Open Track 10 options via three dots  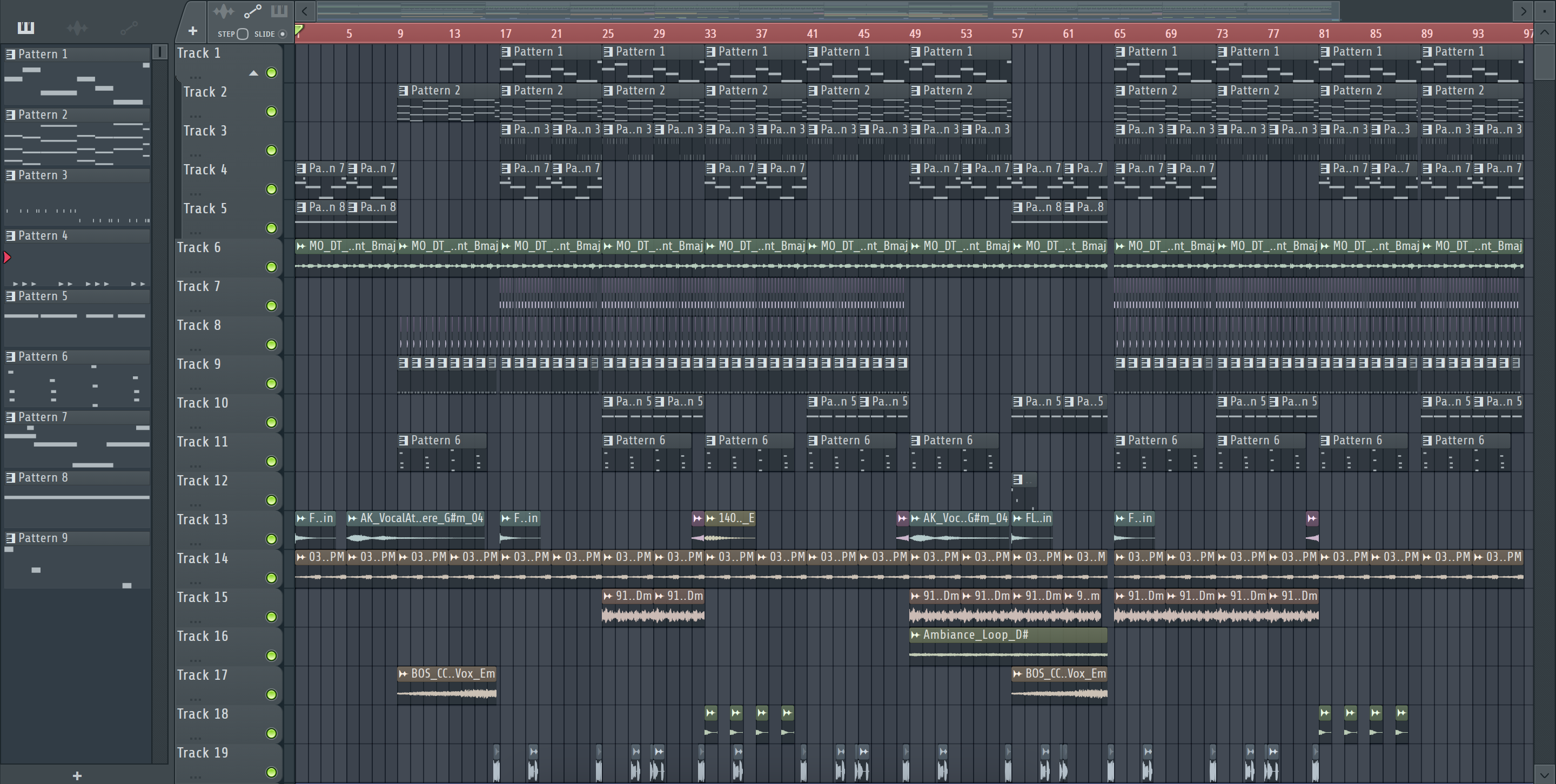(x=195, y=427)
